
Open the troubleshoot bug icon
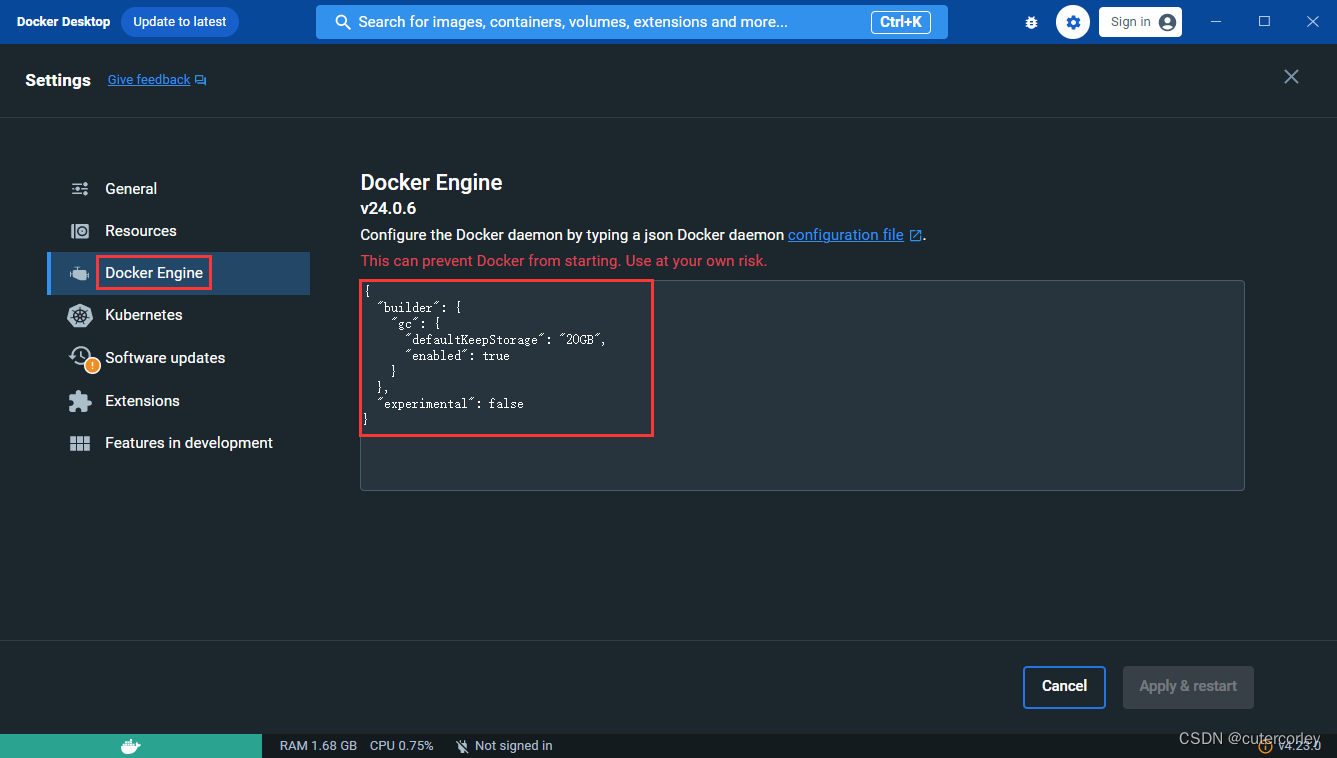(x=1032, y=22)
